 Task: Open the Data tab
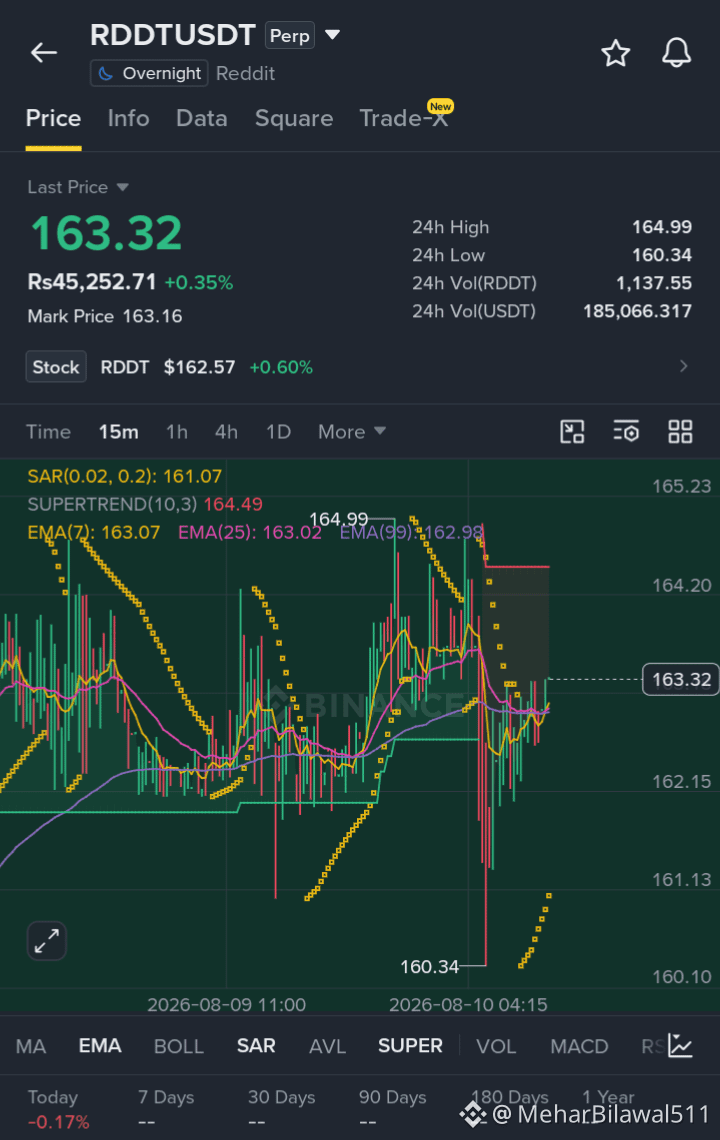point(201,119)
